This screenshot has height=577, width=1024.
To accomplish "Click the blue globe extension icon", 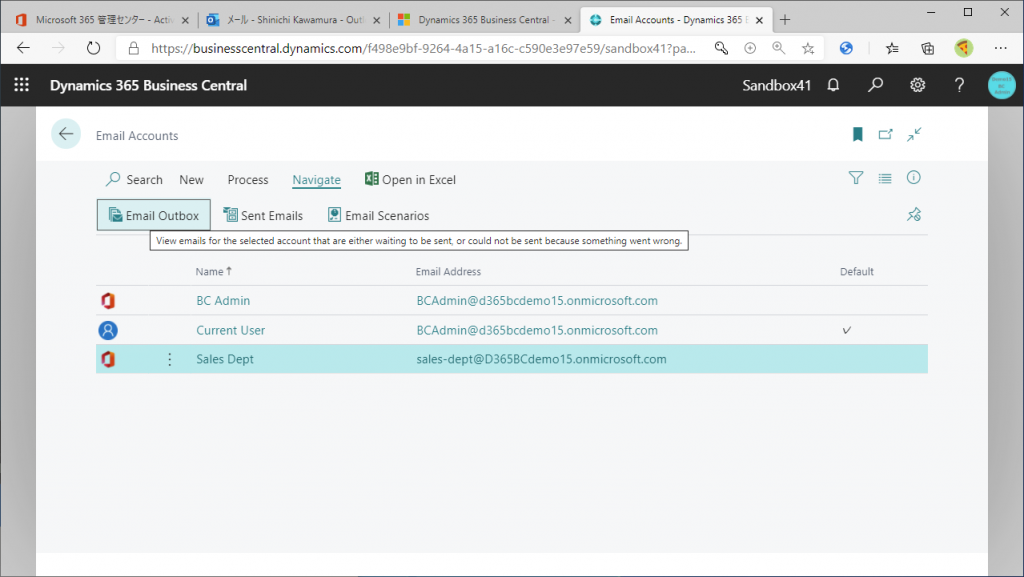I will point(846,48).
